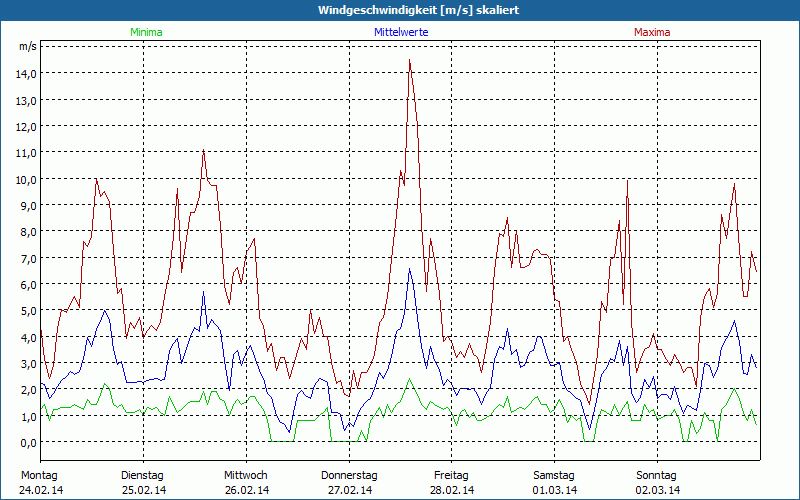Select the 'Mittwoch' day label

click(246, 475)
